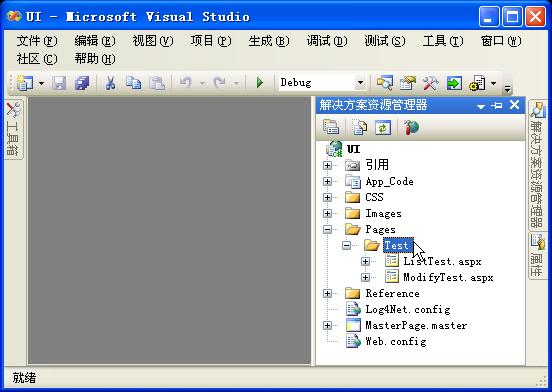The width and height of the screenshot is (552, 392).
Task: Click Solution Explorer Properties icon
Action: click(x=331, y=127)
